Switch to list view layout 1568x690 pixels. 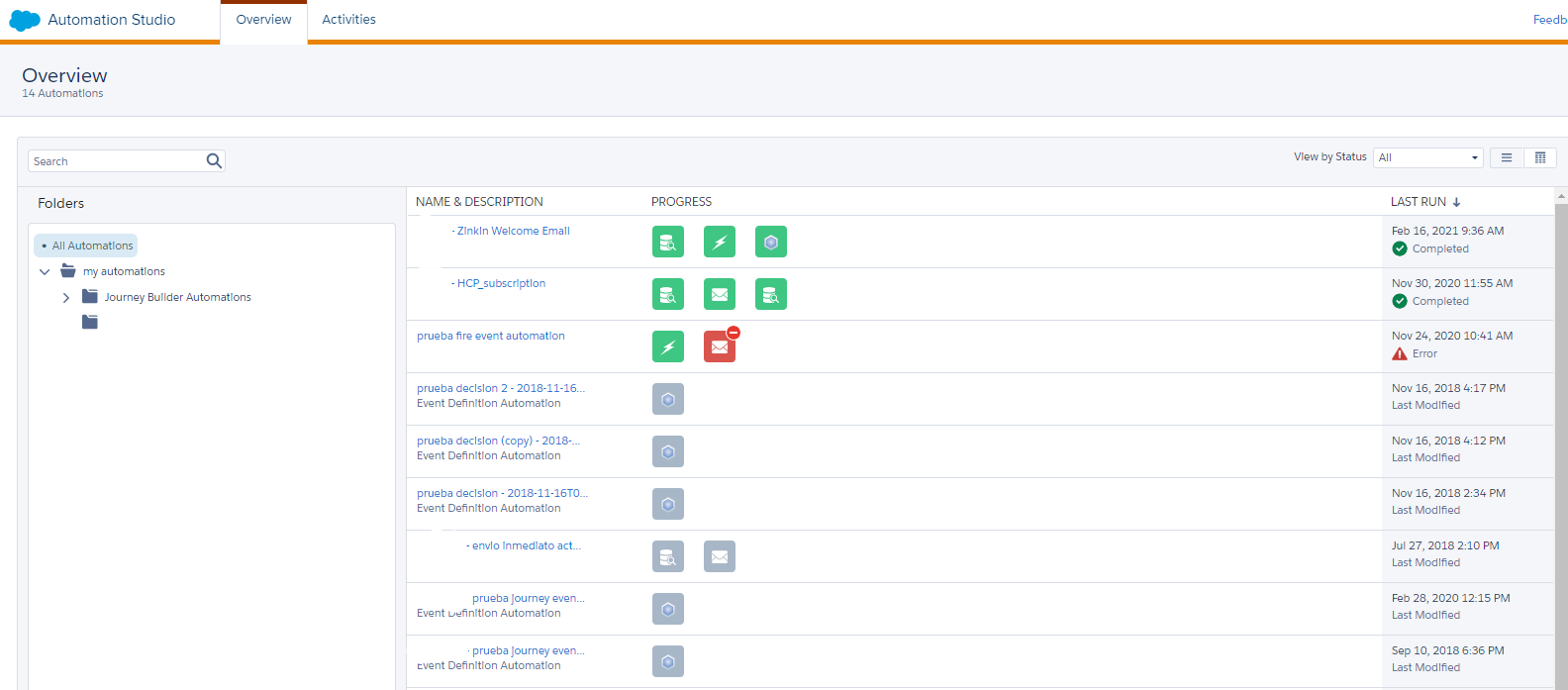(1507, 157)
